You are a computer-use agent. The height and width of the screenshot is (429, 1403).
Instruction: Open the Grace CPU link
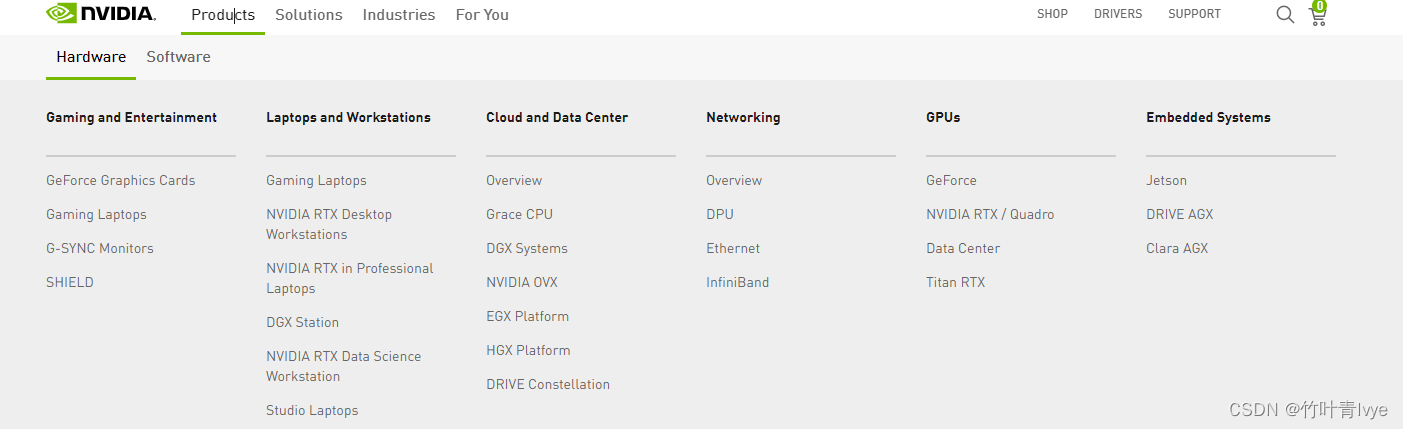(x=519, y=215)
